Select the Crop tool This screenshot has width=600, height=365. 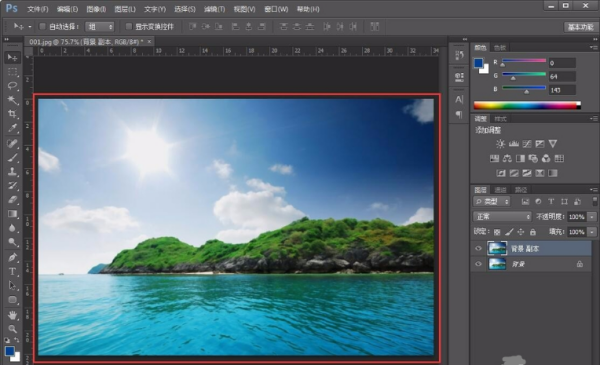pyautogui.click(x=12, y=114)
